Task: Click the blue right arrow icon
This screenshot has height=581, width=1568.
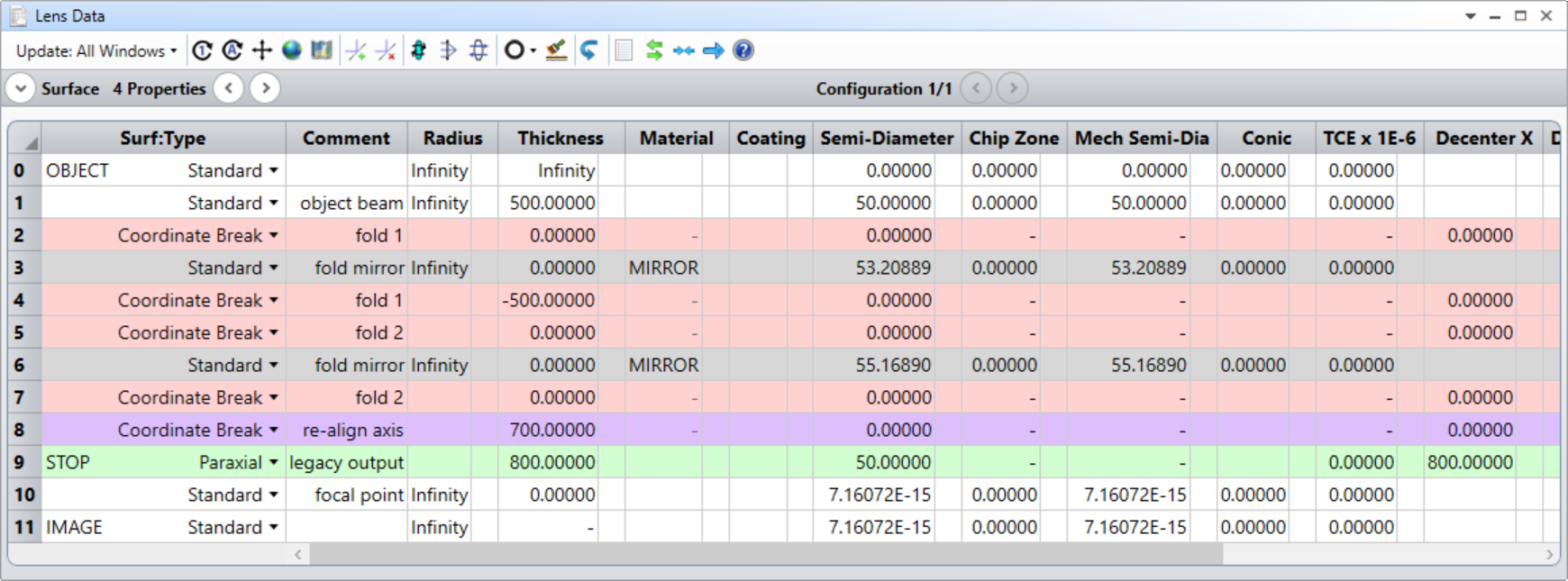Action: click(714, 50)
